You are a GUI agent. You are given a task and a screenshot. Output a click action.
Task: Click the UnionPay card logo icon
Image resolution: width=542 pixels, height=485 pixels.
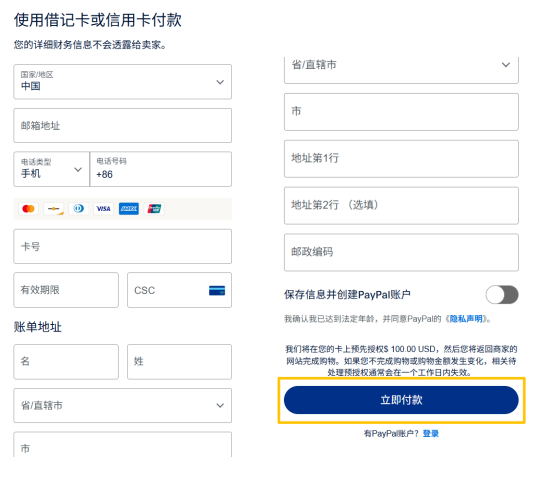pos(154,209)
